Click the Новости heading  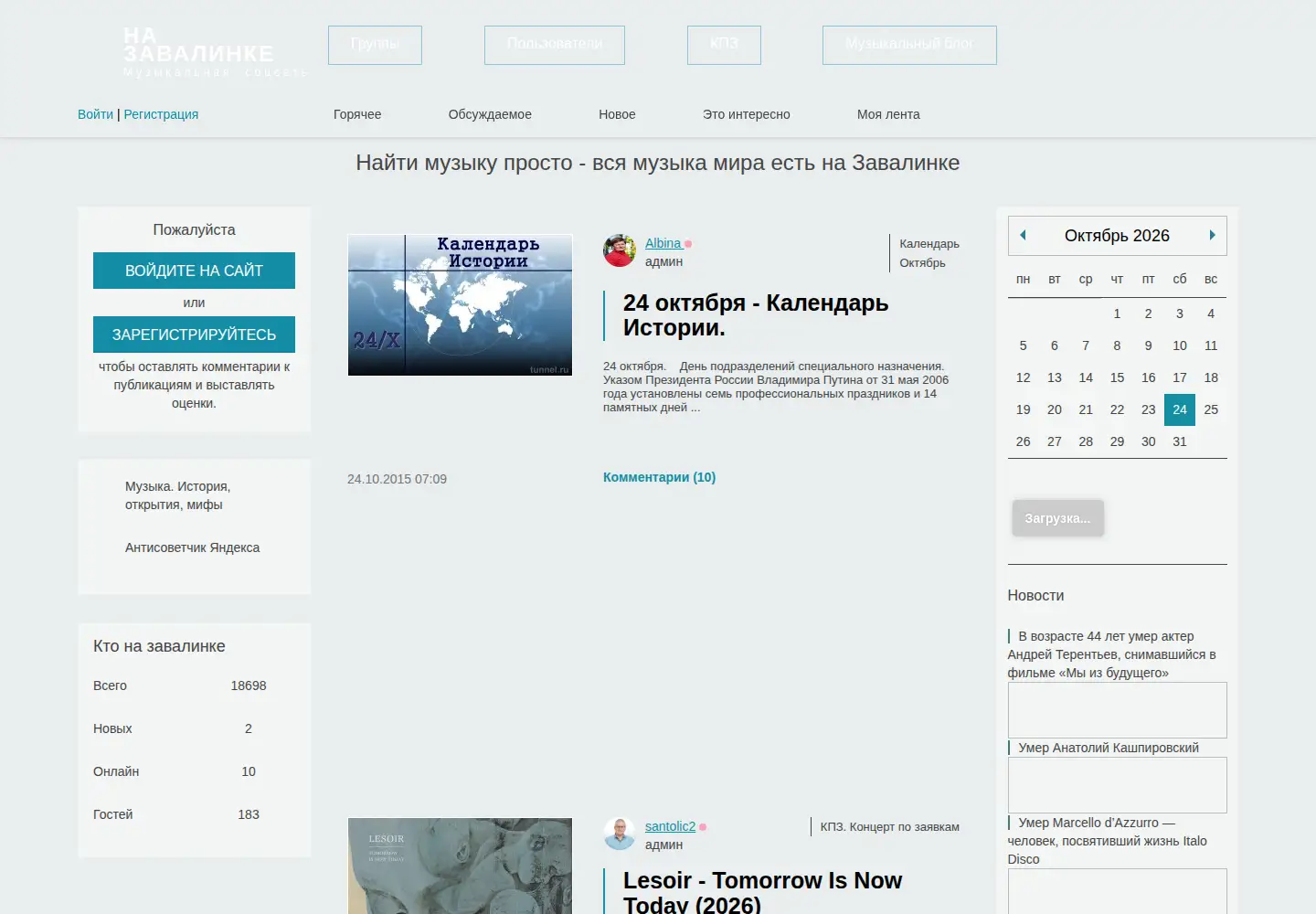1035,595
